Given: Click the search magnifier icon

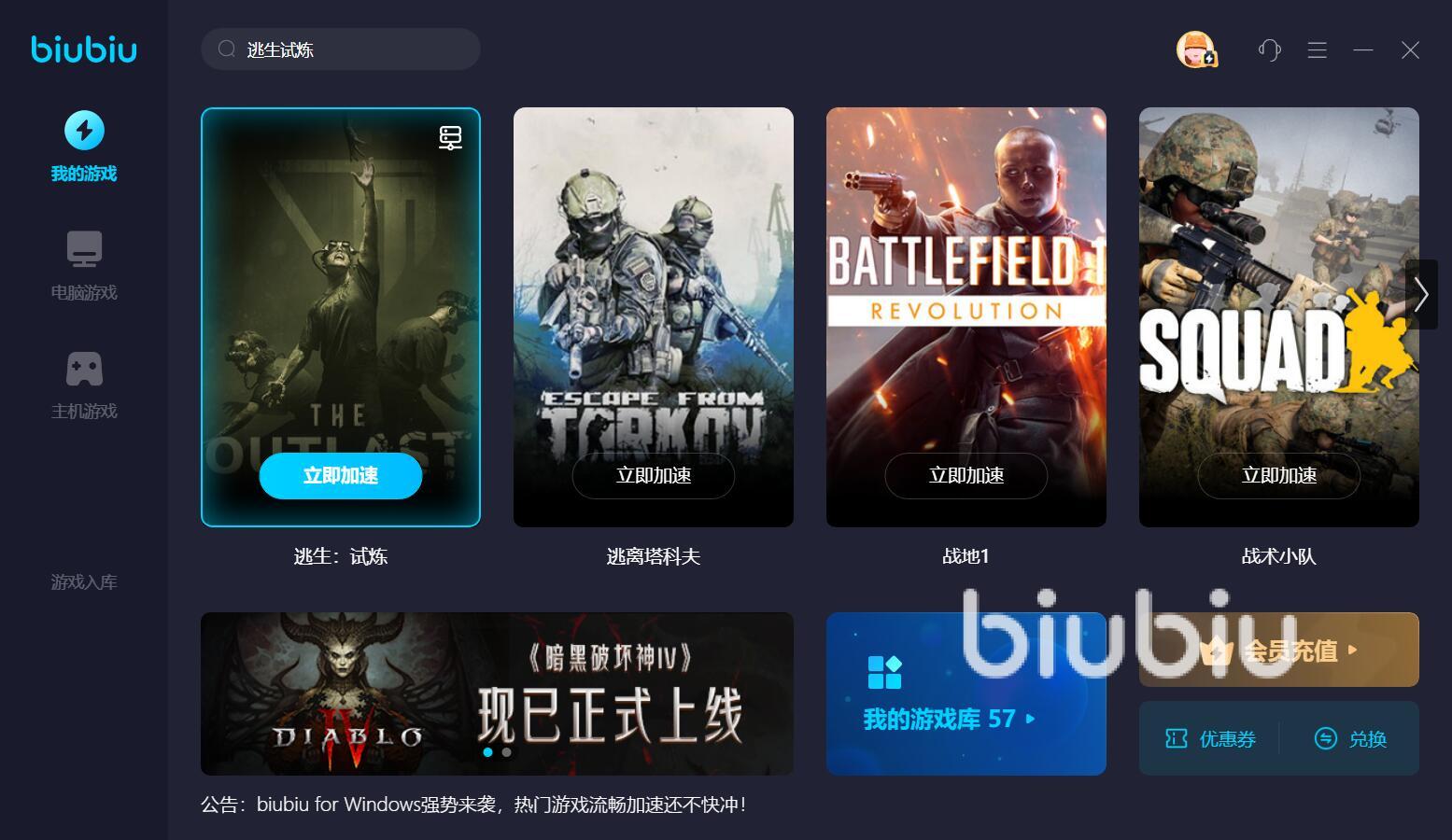Looking at the screenshot, I should pos(226,49).
